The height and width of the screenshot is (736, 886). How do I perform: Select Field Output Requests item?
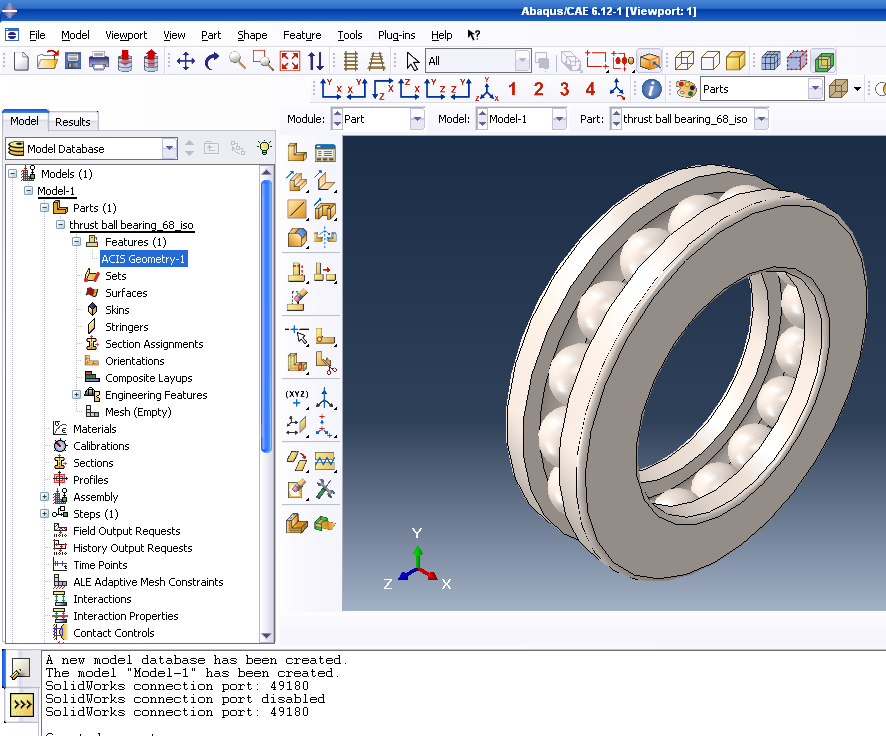click(x=127, y=531)
